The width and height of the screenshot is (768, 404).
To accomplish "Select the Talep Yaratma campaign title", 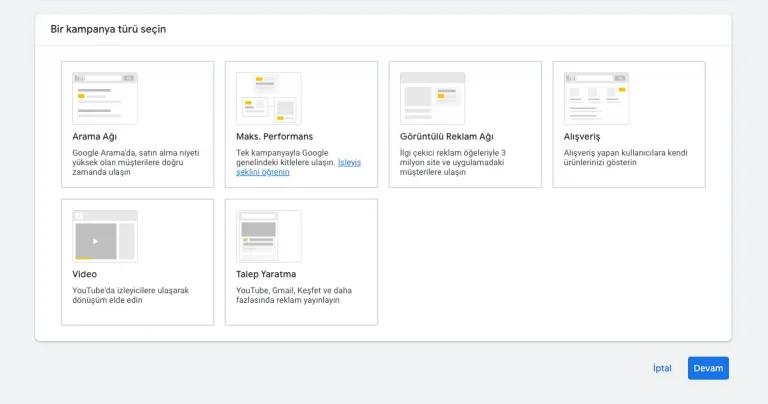I will coord(266,274).
